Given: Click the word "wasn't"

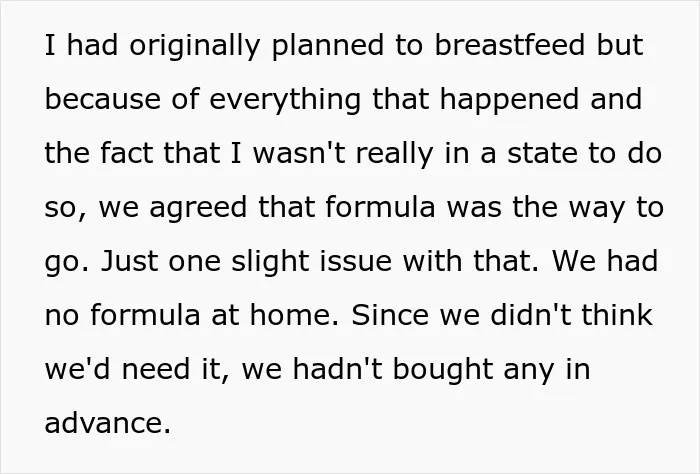Looking at the screenshot, I should (299, 153).
